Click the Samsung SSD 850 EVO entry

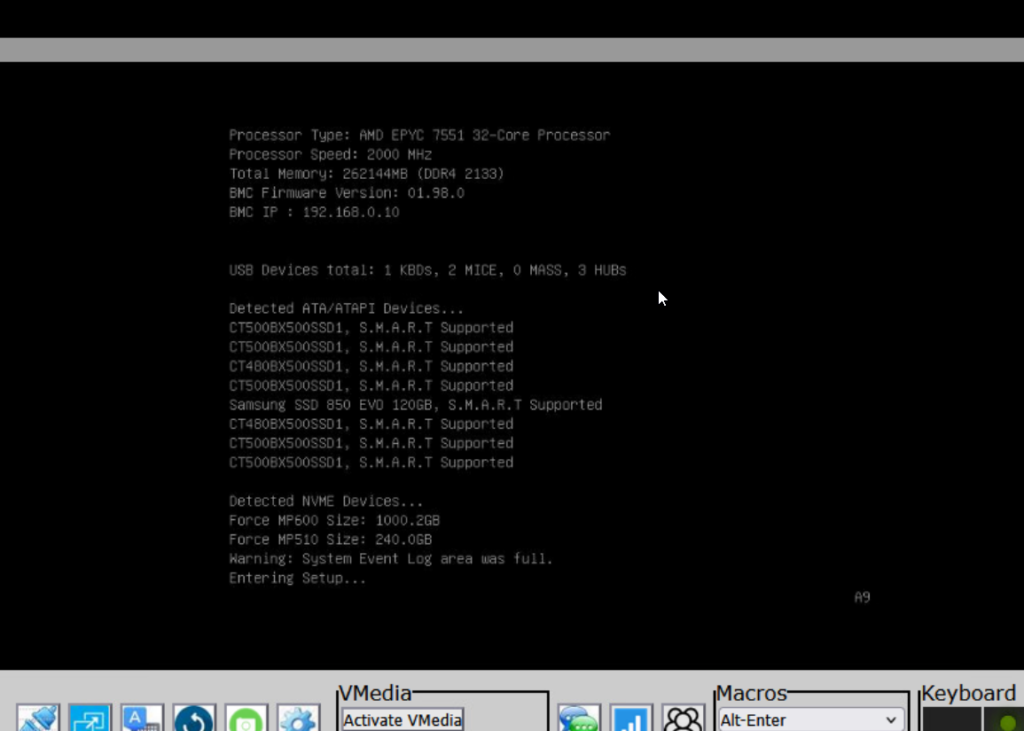[415, 405]
